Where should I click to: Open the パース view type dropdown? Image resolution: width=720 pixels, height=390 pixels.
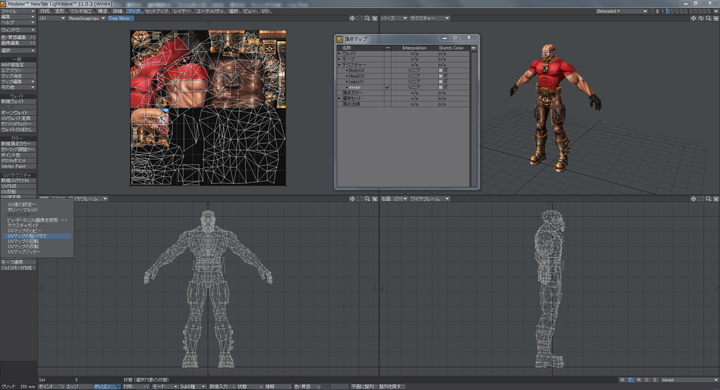point(394,18)
